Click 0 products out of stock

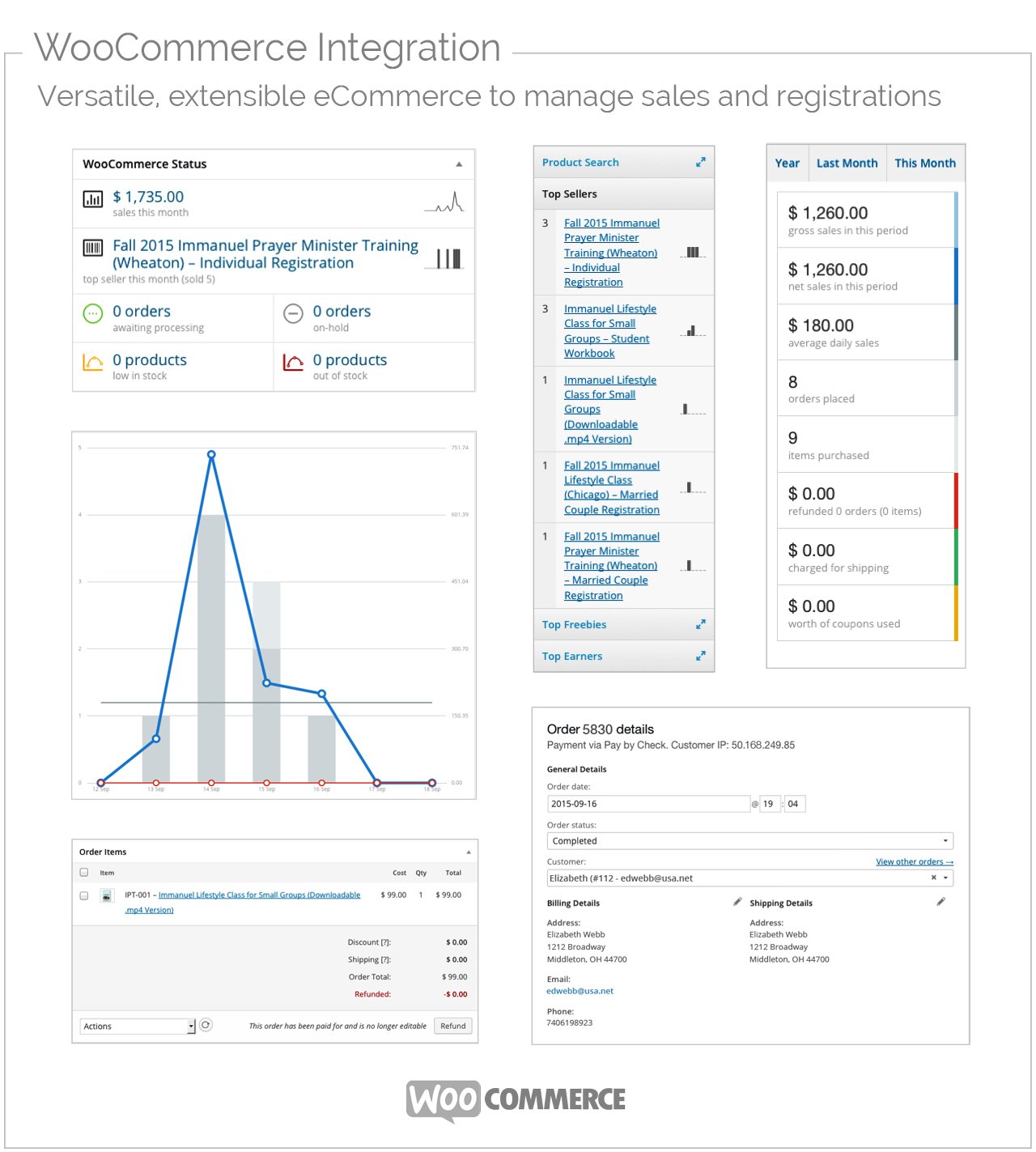pyautogui.click(x=350, y=360)
